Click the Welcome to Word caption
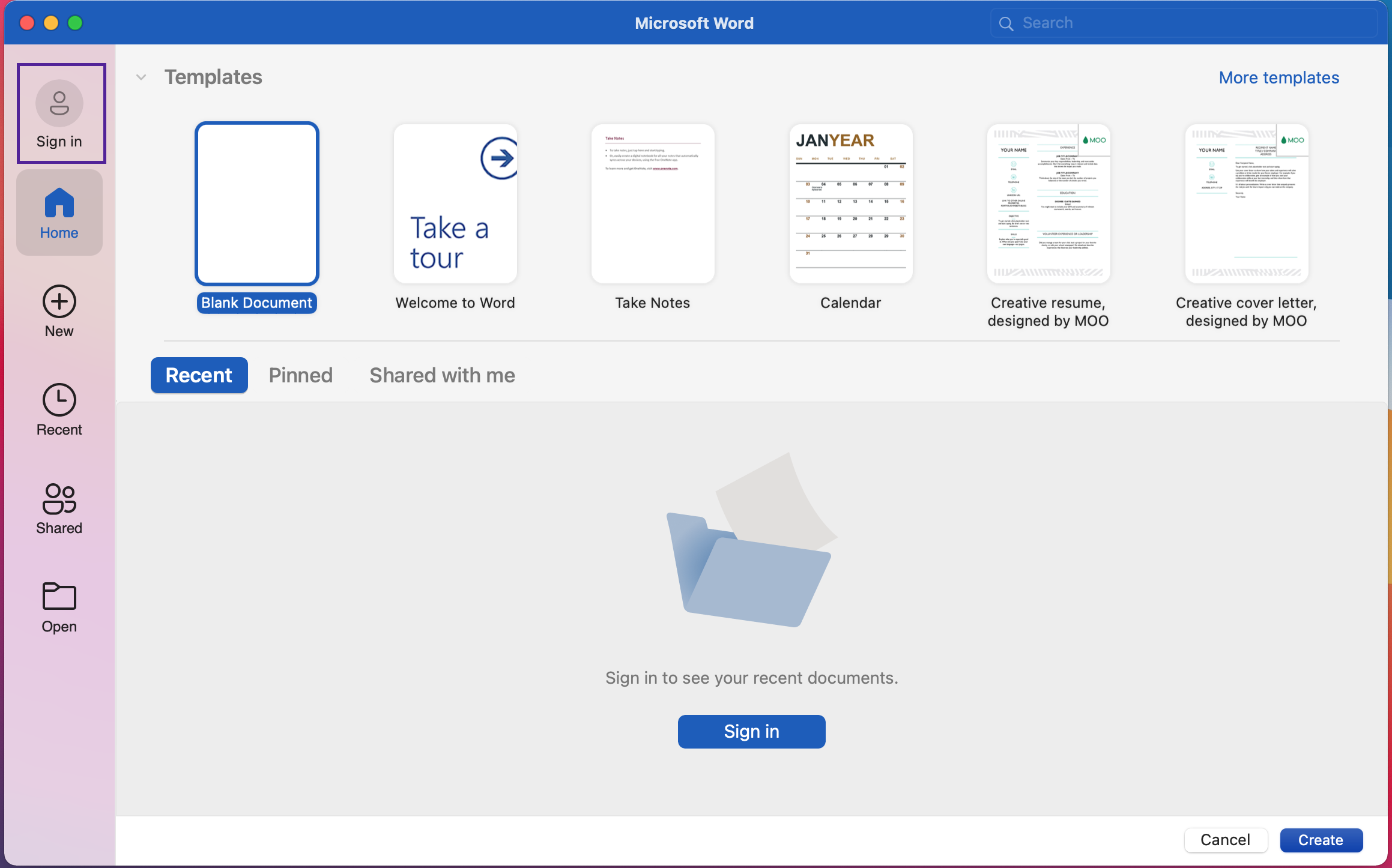 point(455,303)
